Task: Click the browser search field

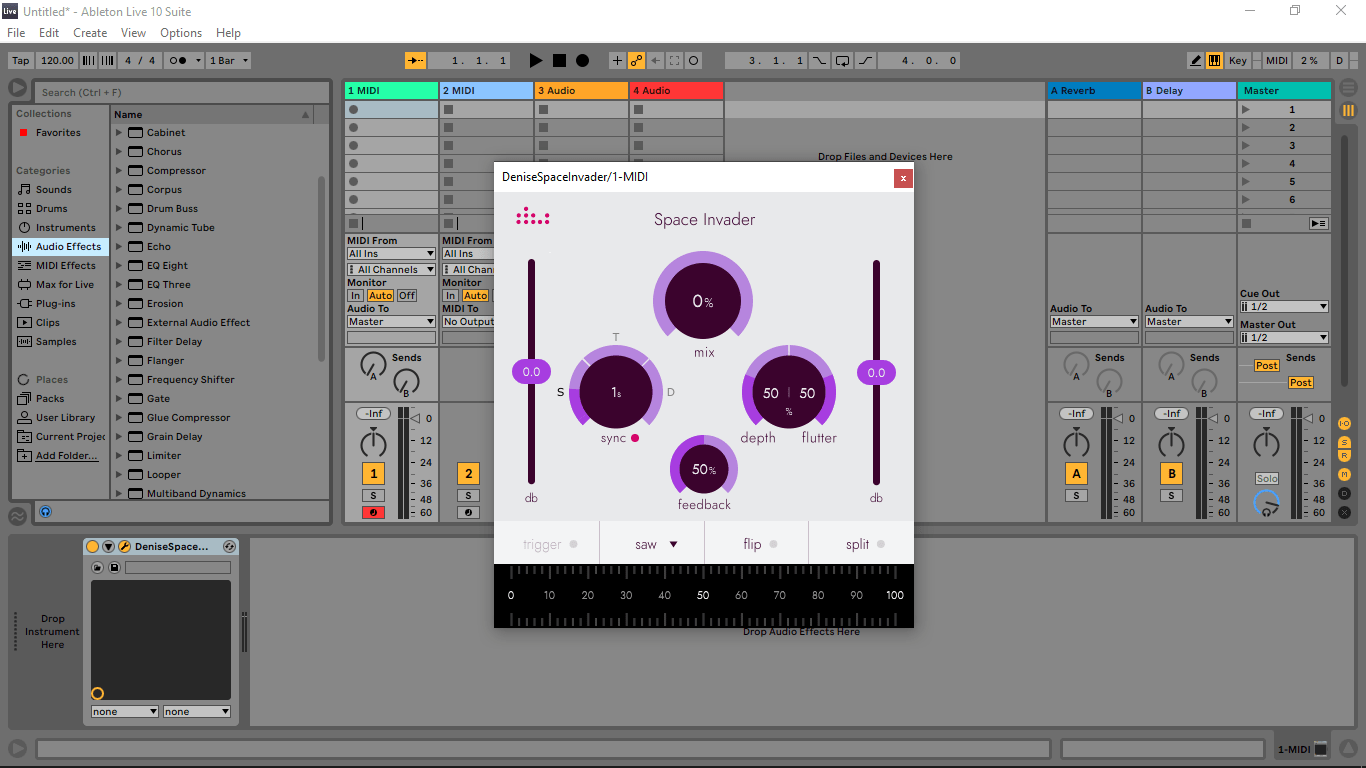Action: coord(182,92)
